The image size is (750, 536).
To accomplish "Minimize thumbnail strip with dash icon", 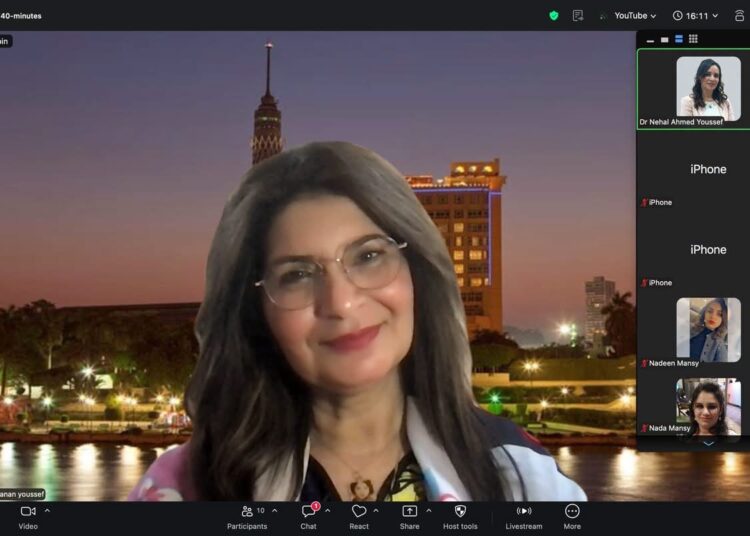I will pos(650,40).
